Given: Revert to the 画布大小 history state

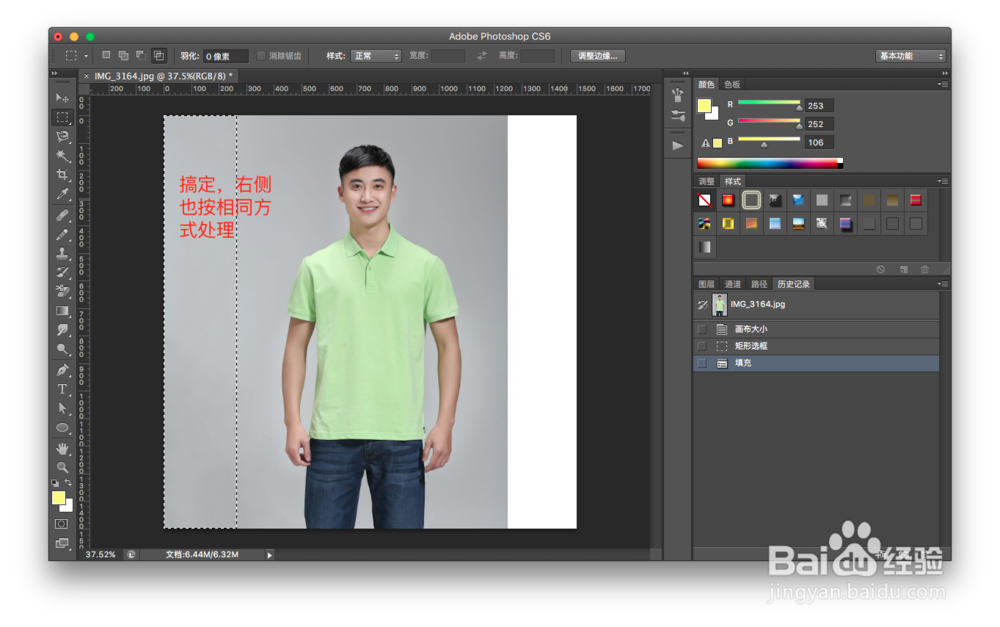Looking at the screenshot, I should [x=816, y=329].
